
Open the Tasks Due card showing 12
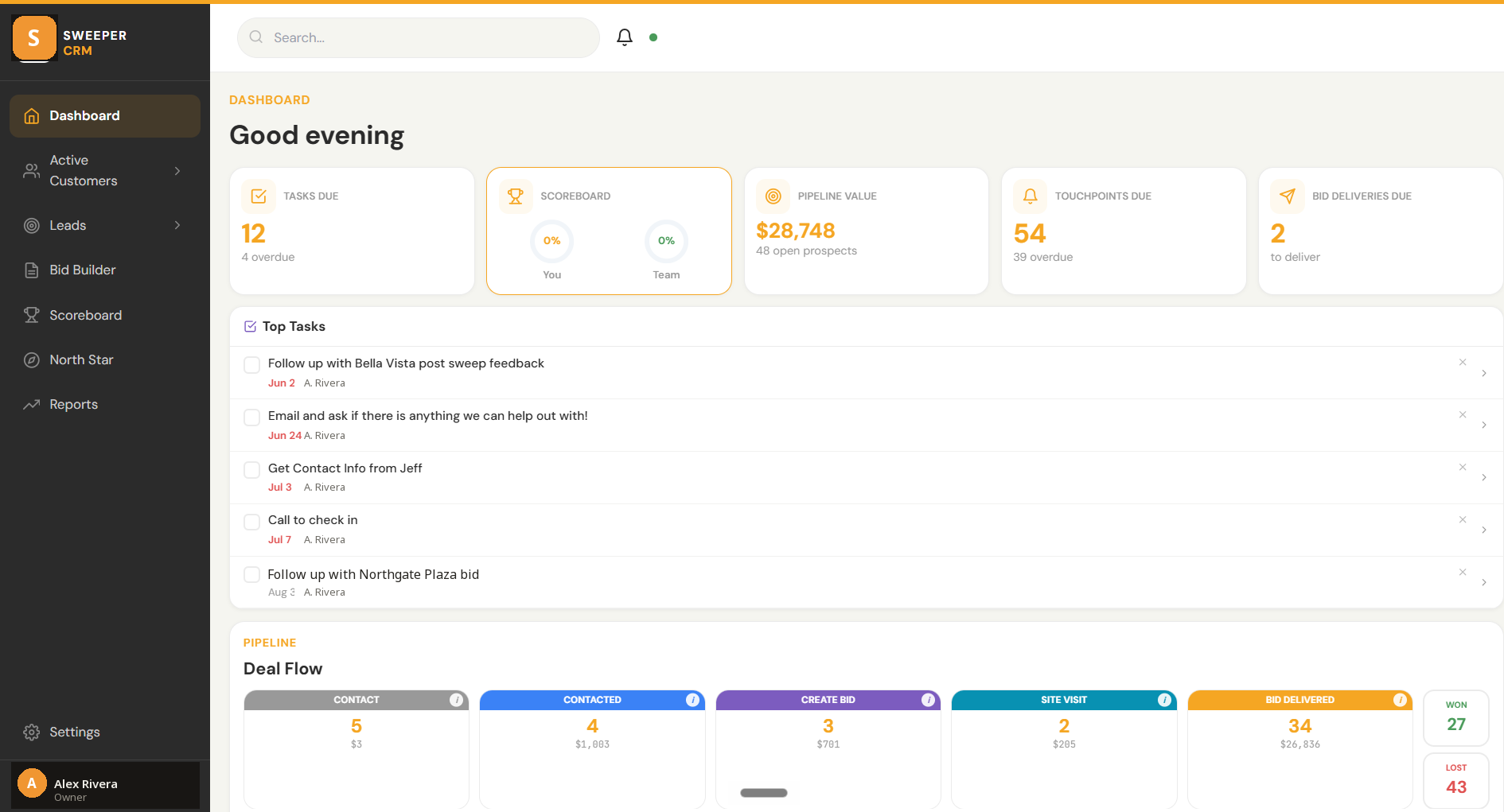352,231
